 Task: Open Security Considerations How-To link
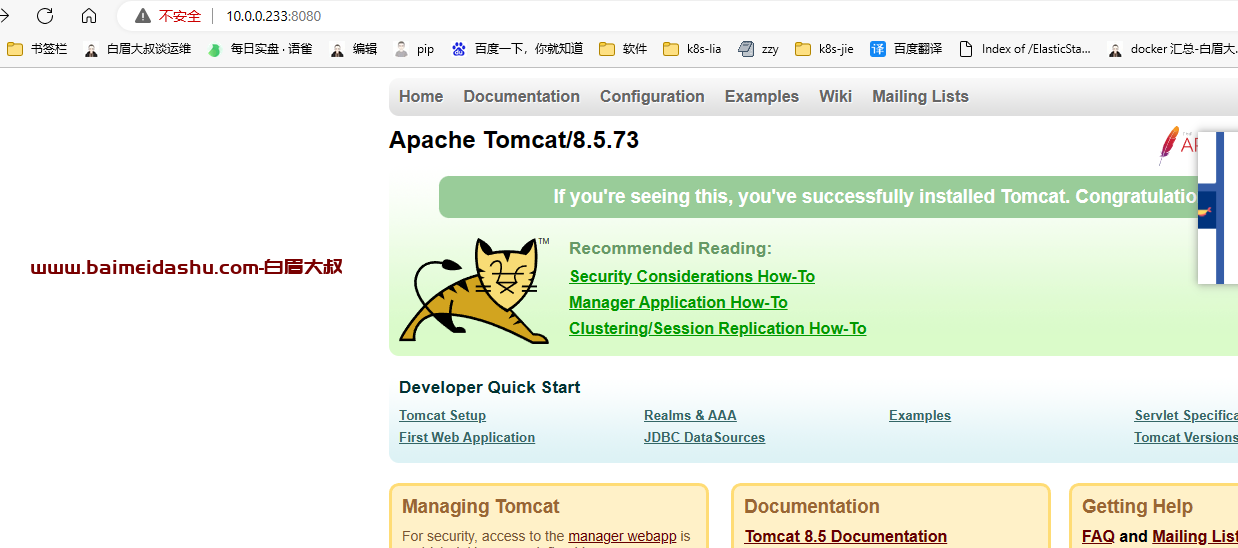(692, 276)
